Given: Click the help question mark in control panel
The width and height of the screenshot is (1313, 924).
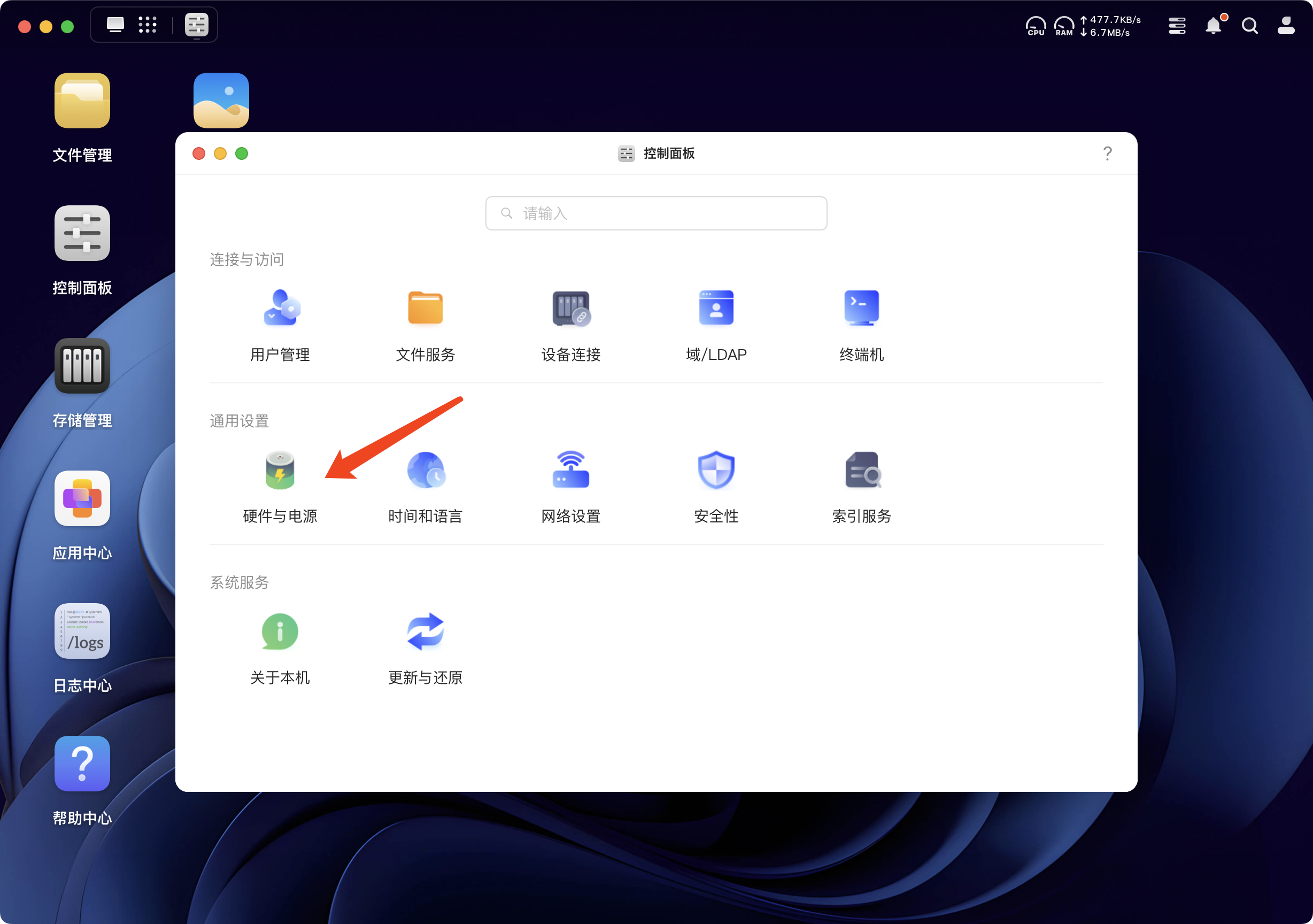Looking at the screenshot, I should pyautogui.click(x=1108, y=153).
